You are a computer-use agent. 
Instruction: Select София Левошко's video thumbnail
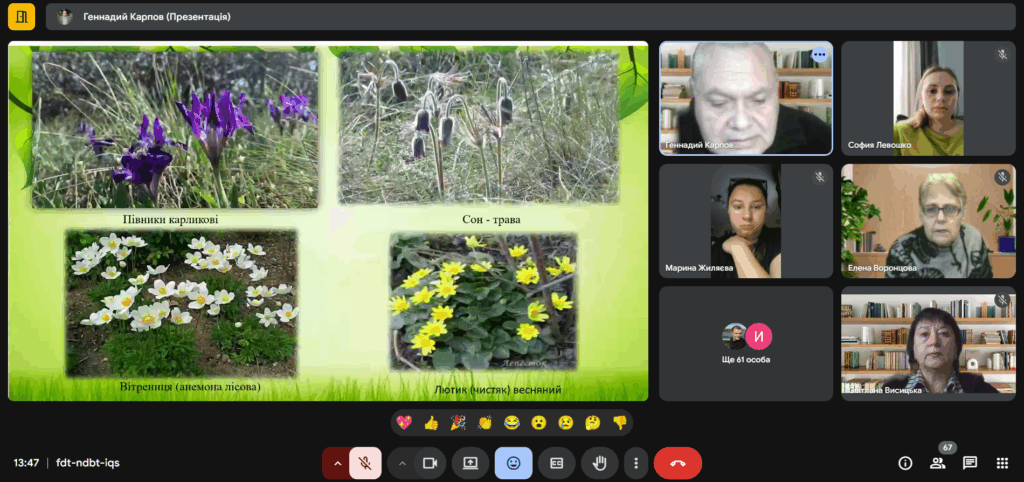pos(928,98)
